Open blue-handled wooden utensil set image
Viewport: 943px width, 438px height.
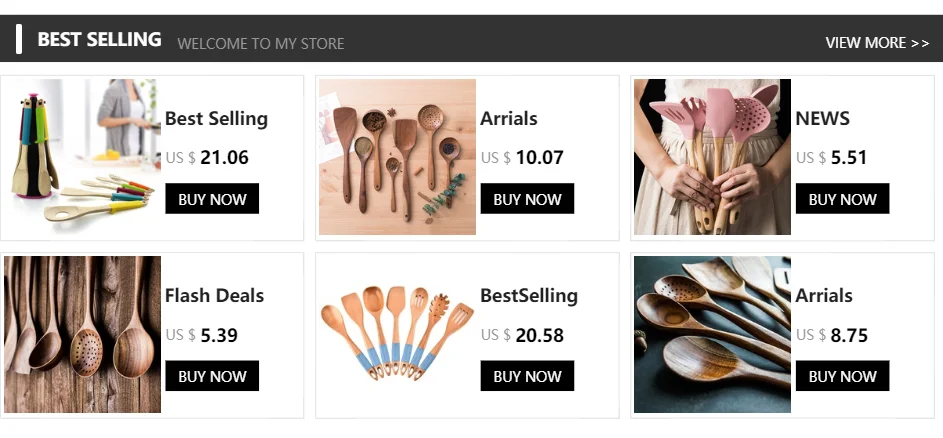[398, 335]
